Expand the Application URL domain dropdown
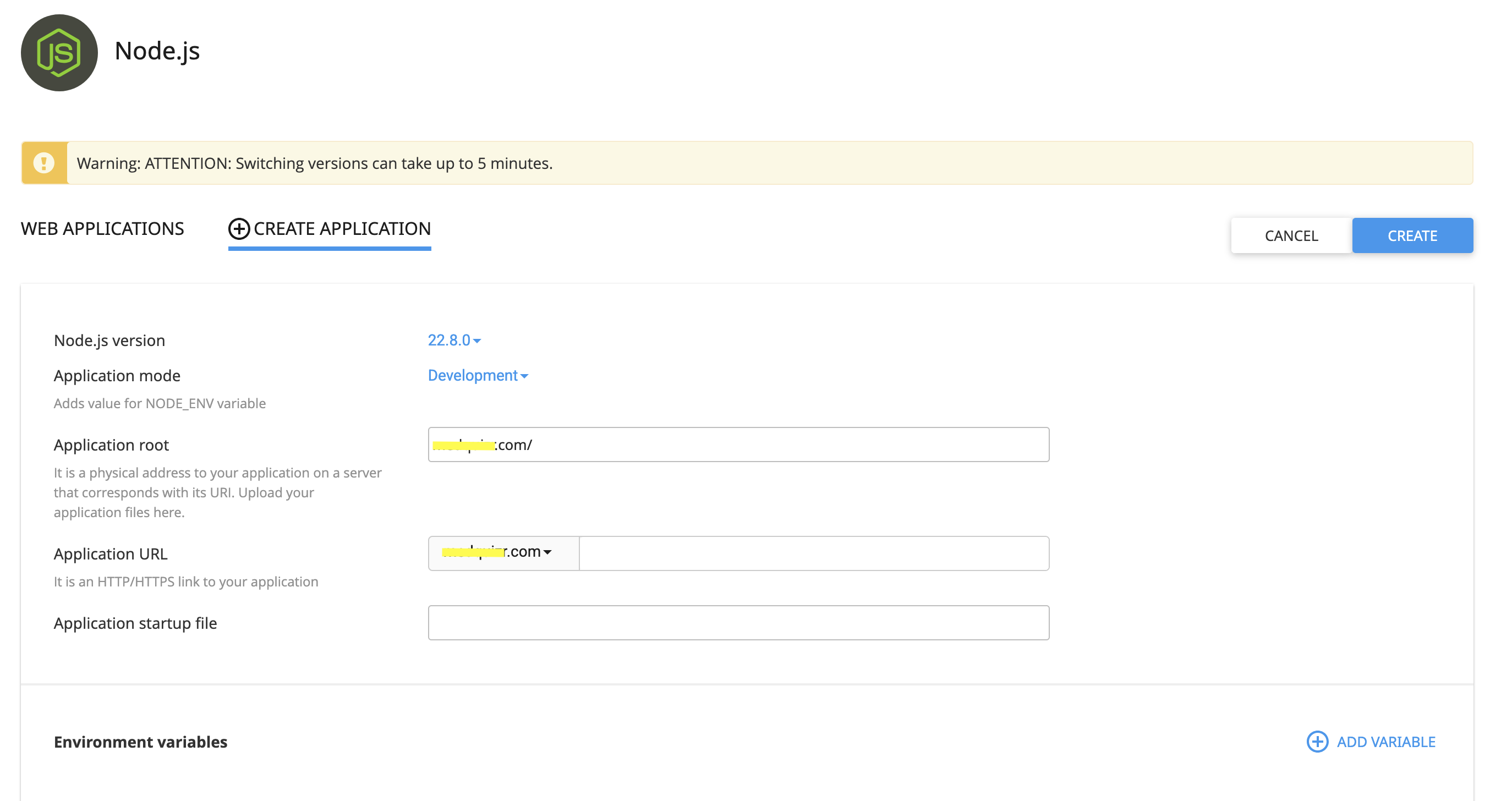The height and width of the screenshot is (801, 1512). coord(503,553)
